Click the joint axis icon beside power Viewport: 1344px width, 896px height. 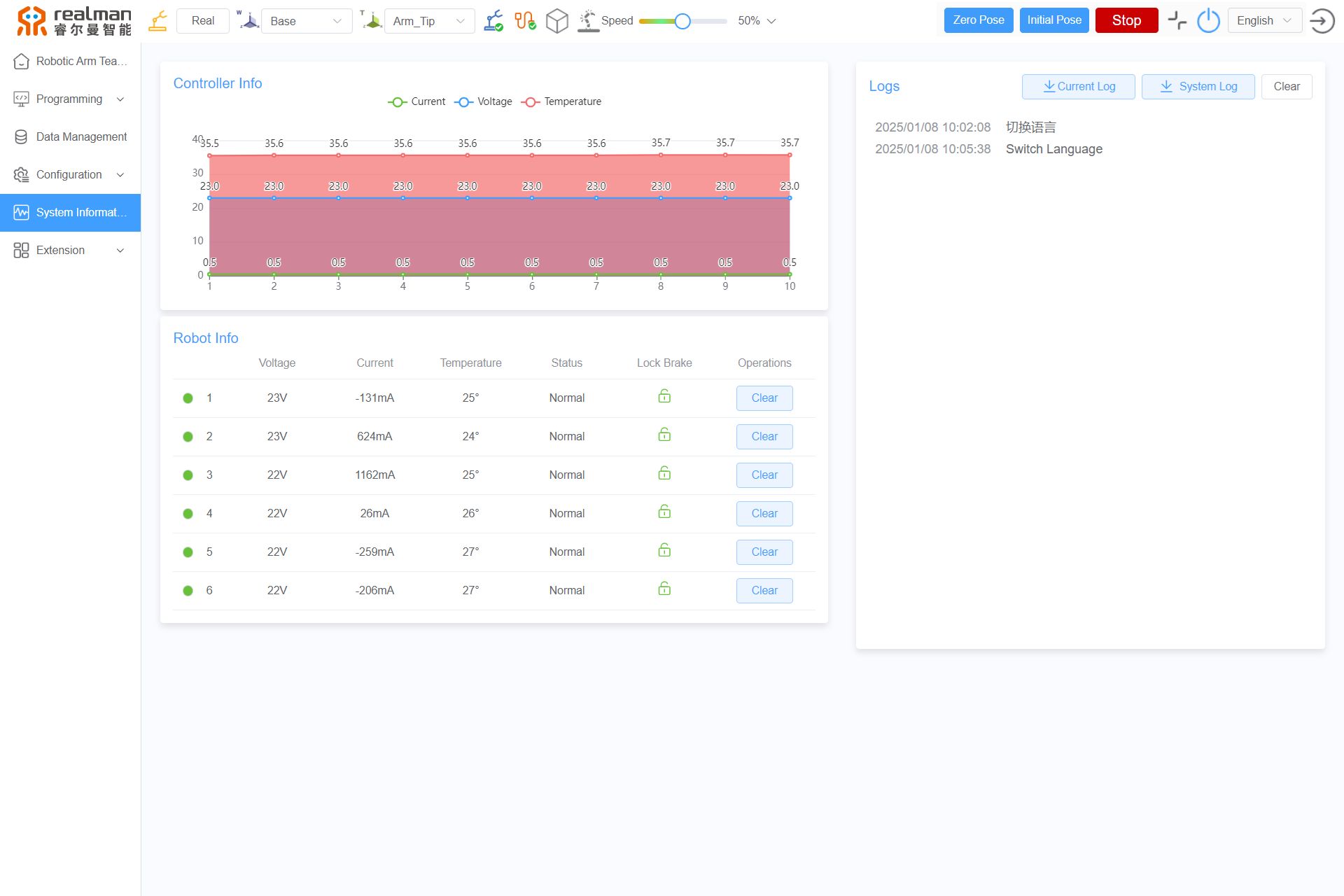point(1177,20)
